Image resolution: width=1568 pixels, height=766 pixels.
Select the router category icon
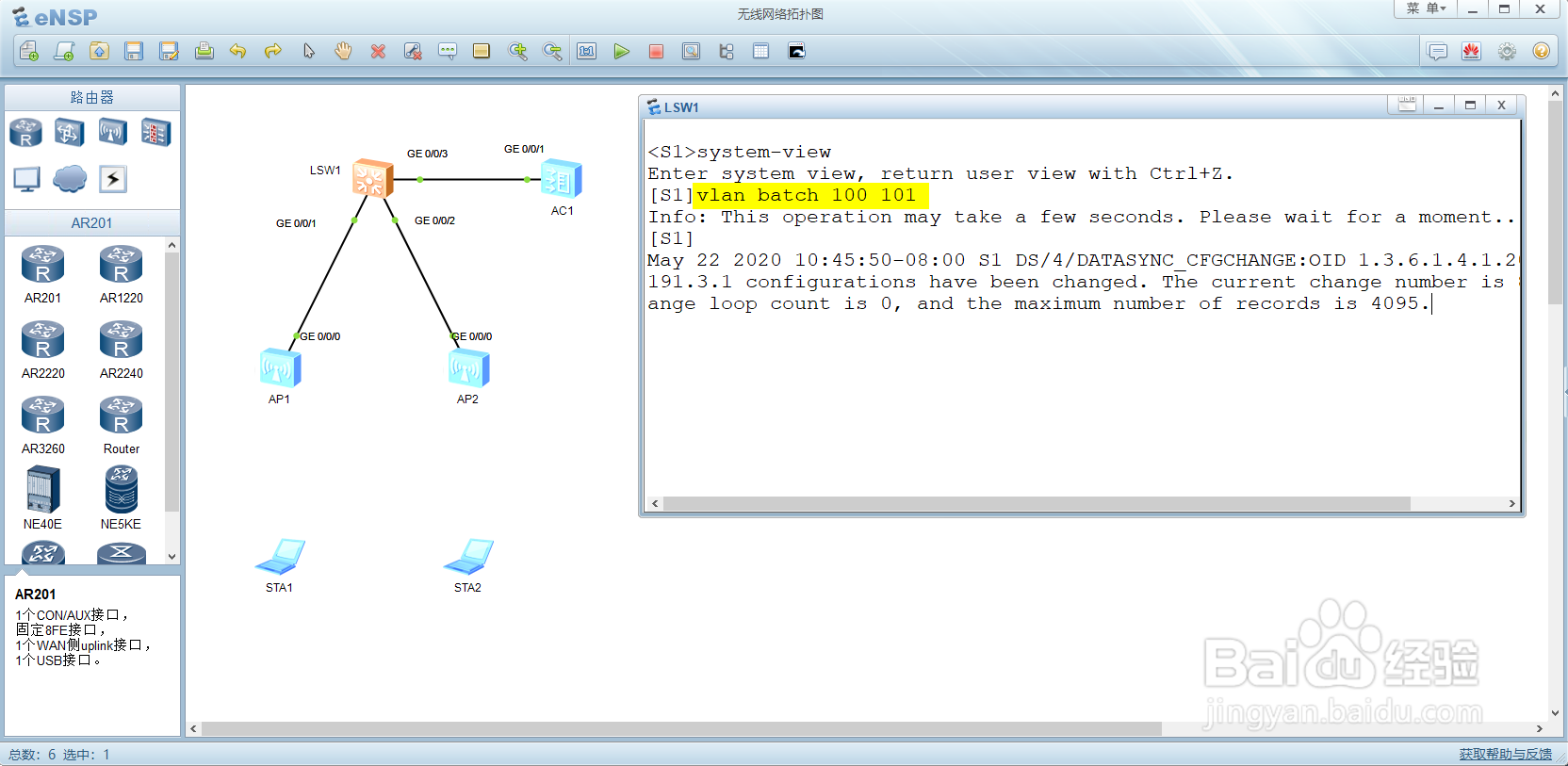[x=25, y=133]
